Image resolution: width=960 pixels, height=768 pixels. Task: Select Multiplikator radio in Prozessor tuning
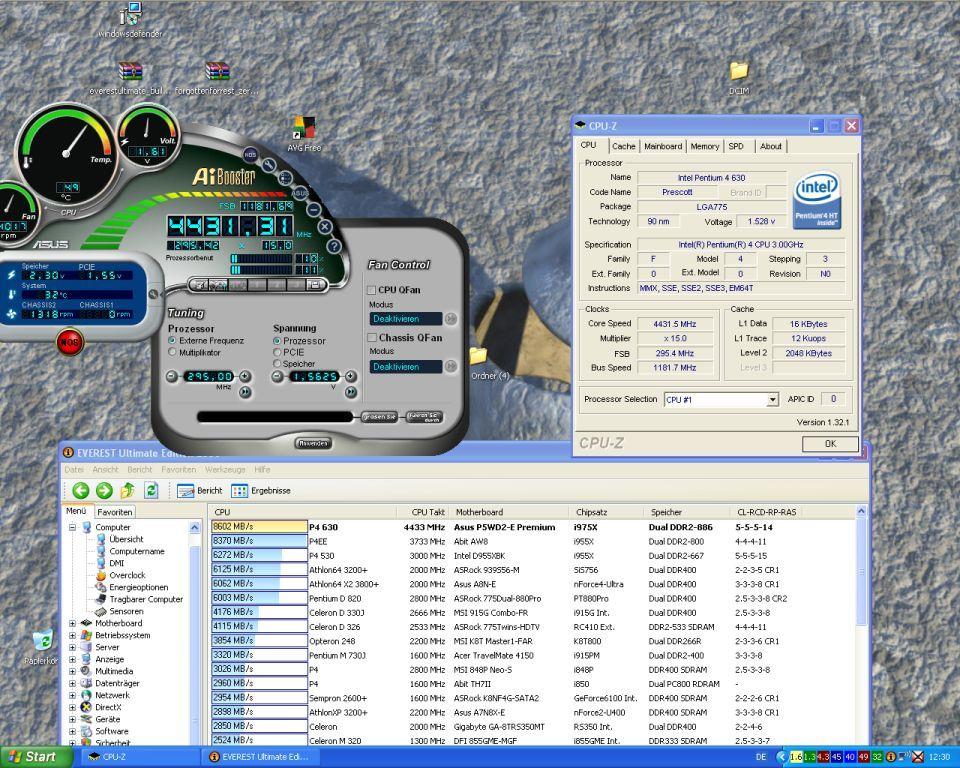172,352
